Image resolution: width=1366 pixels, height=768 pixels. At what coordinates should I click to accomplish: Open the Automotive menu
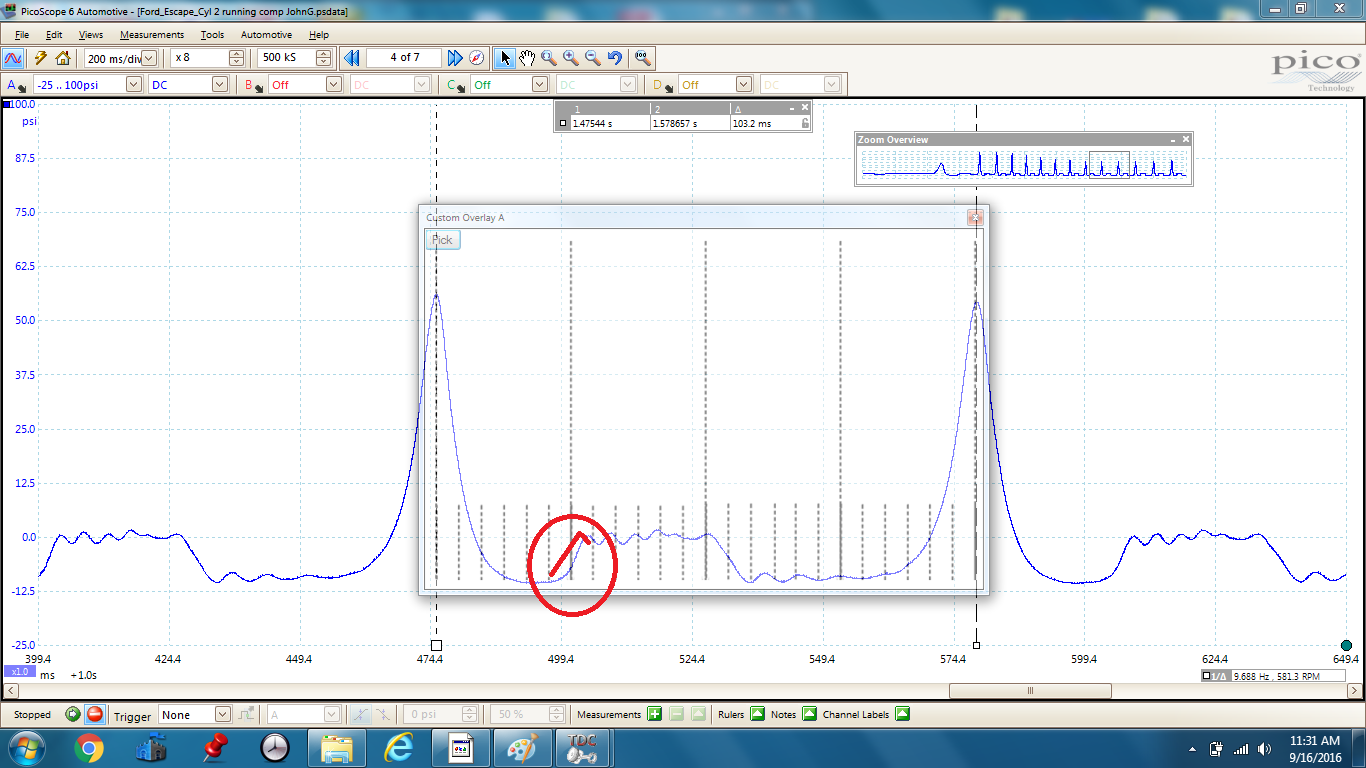(x=267, y=35)
